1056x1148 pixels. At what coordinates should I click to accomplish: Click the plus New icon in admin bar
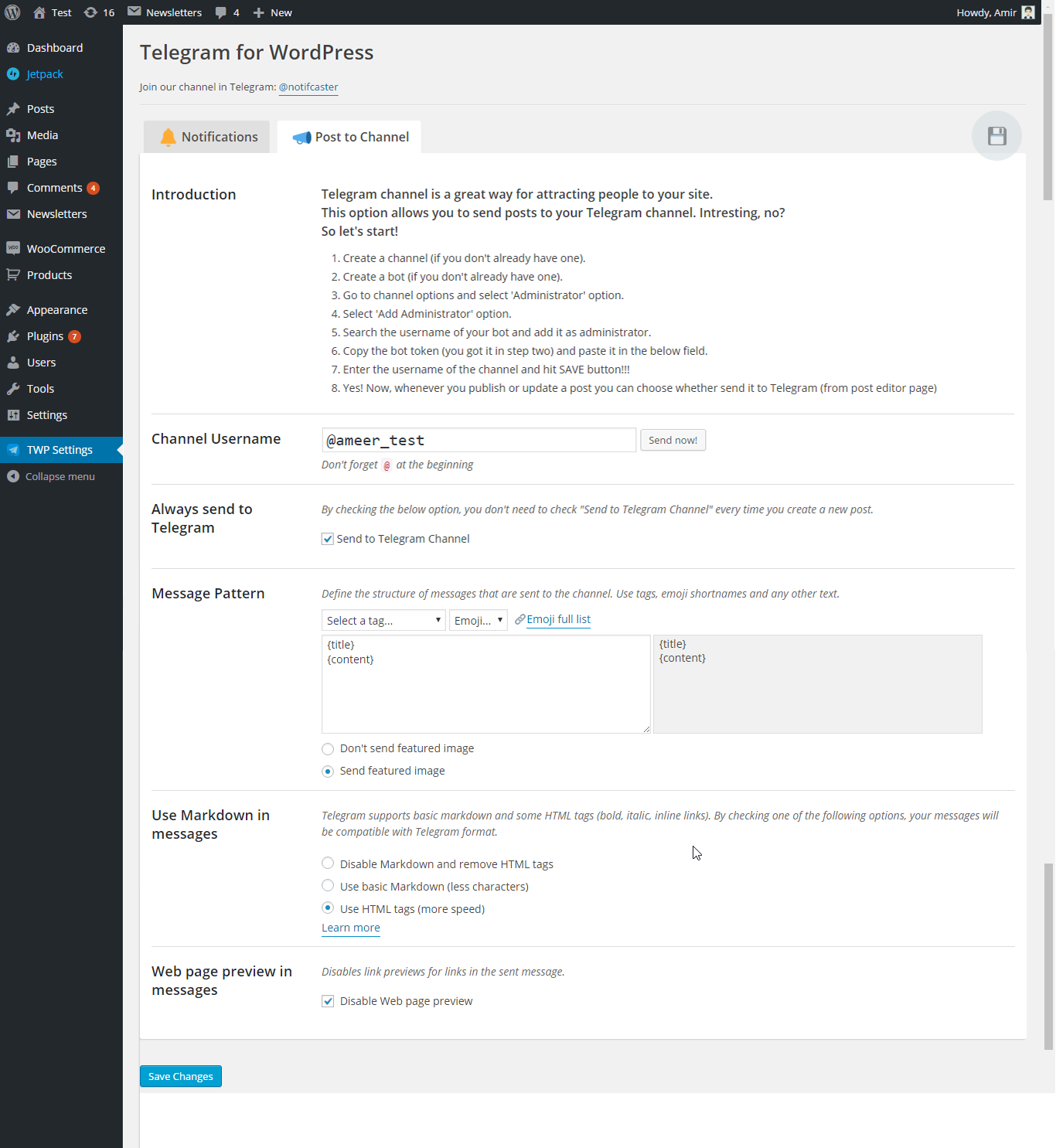click(259, 12)
